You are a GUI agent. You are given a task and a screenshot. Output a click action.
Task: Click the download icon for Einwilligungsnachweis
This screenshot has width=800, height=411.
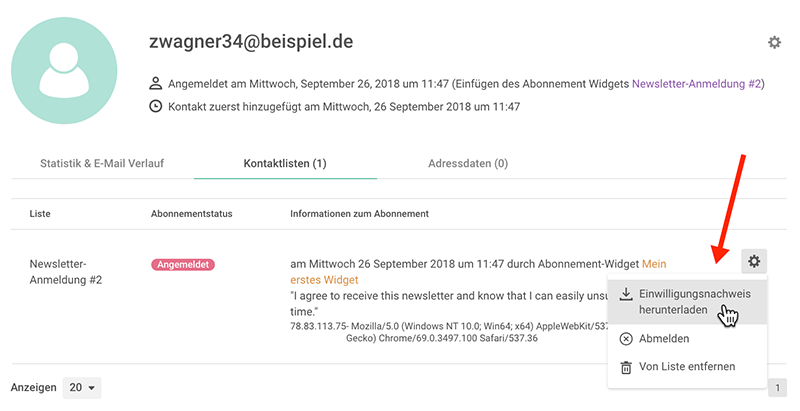(x=626, y=294)
